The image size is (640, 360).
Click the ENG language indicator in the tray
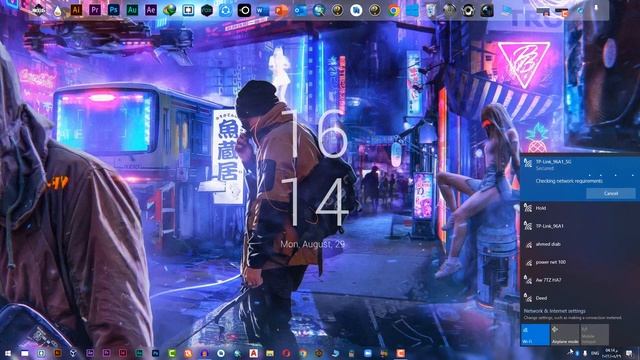595,353
